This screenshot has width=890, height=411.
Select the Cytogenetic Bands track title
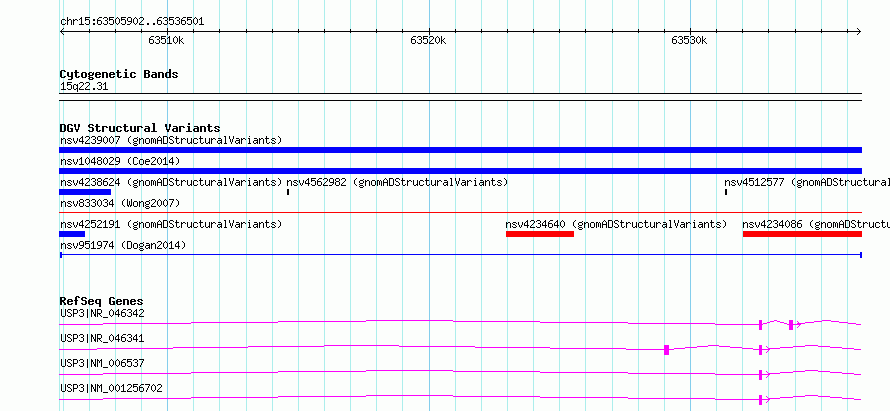click(119, 74)
